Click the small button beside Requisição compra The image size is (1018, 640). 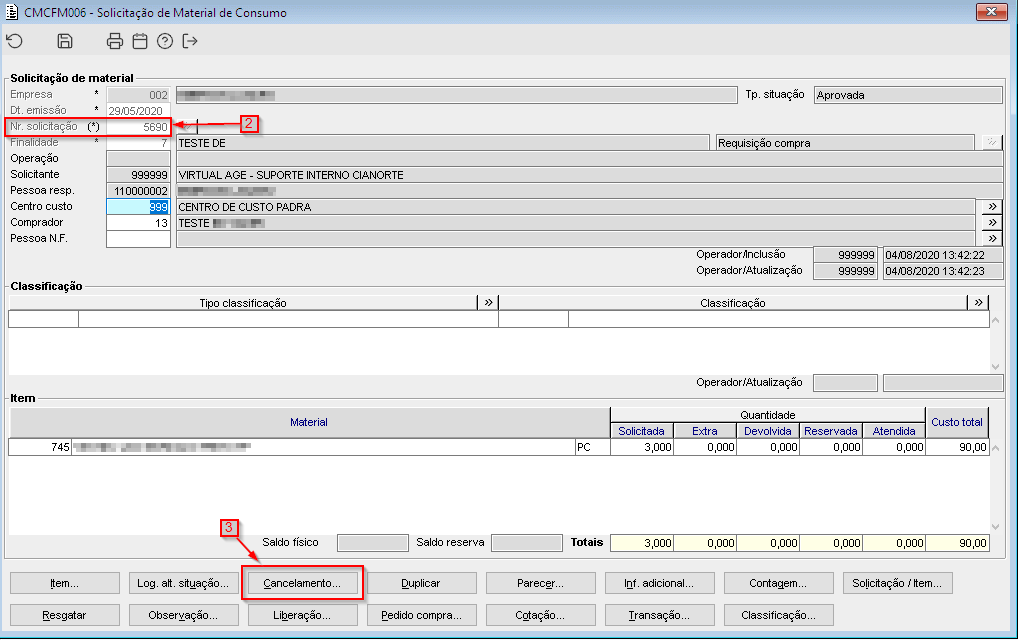(991, 142)
